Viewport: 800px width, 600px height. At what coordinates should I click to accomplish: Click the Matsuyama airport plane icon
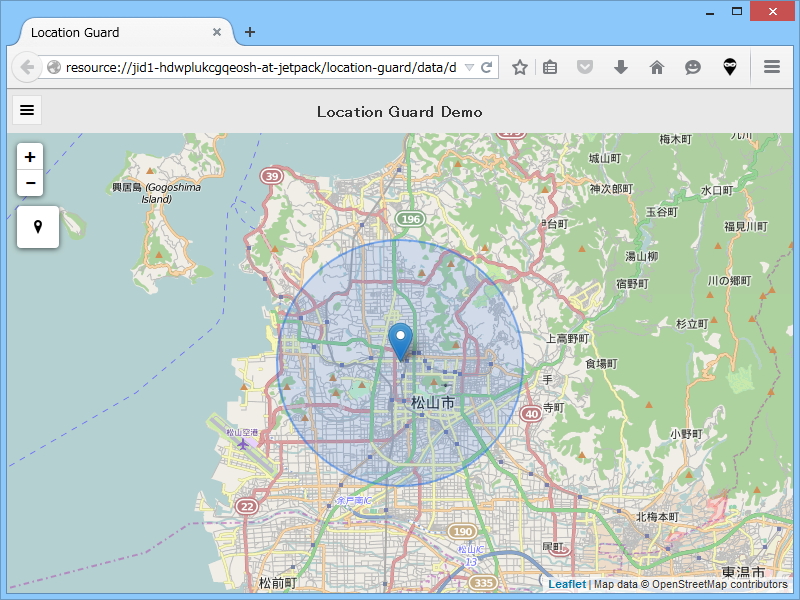pos(243,444)
